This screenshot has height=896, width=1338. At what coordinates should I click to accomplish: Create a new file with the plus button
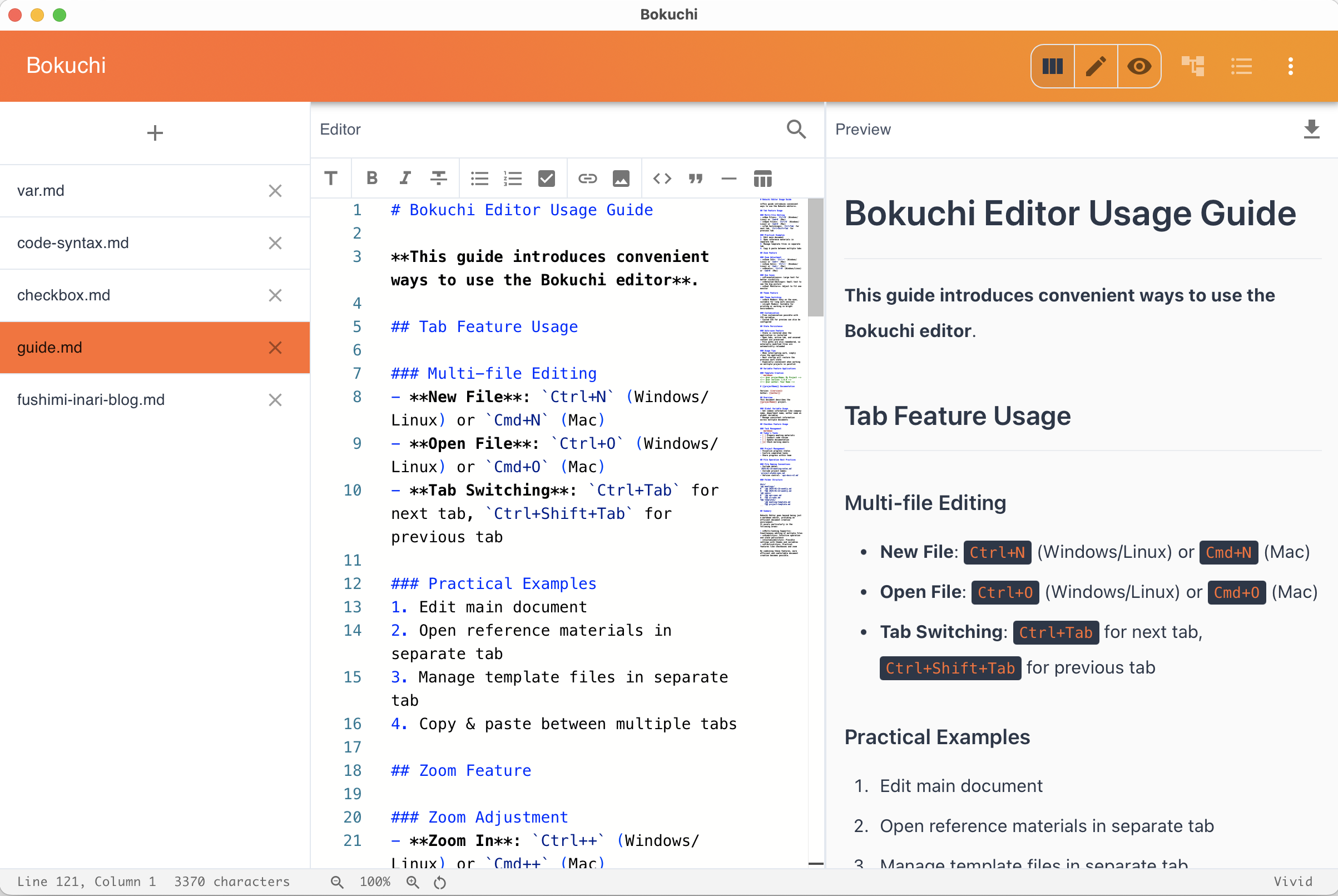click(155, 132)
